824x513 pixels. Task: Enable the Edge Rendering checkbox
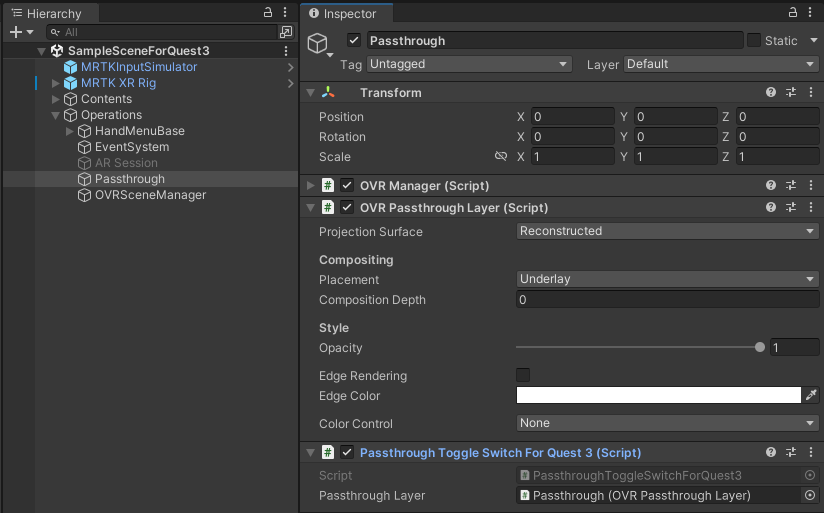pyautogui.click(x=523, y=376)
